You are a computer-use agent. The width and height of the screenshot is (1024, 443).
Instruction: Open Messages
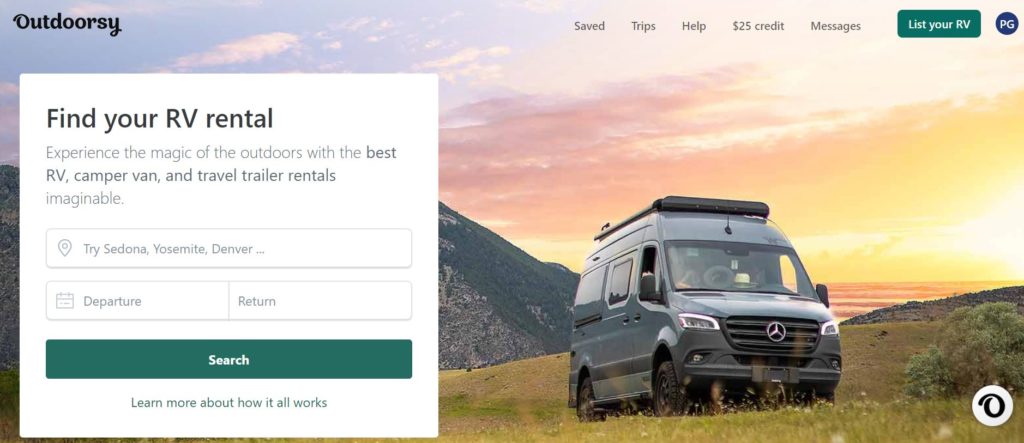(835, 26)
